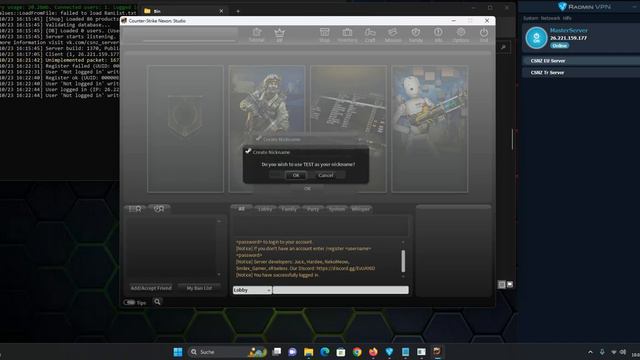Click the Quit power icon
Image resolution: width=640 pixels, height=360 pixels.
click(x=484, y=35)
